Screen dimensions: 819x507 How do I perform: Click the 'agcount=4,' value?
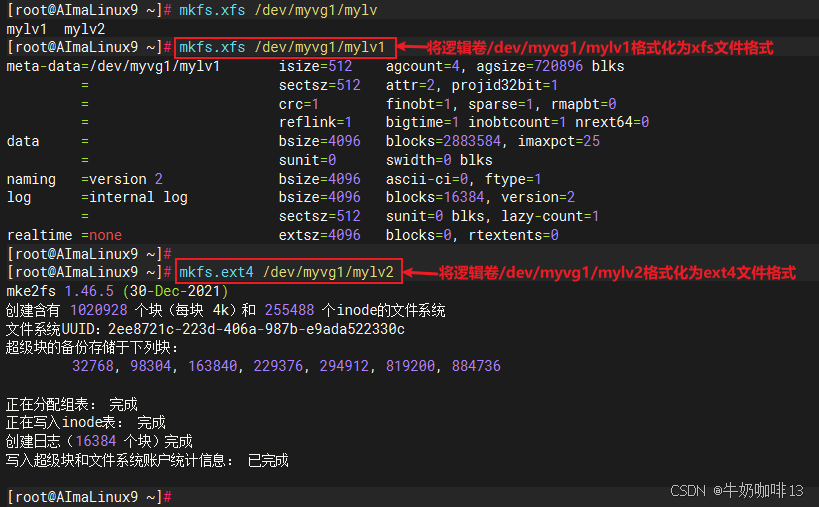pos(427,66)
